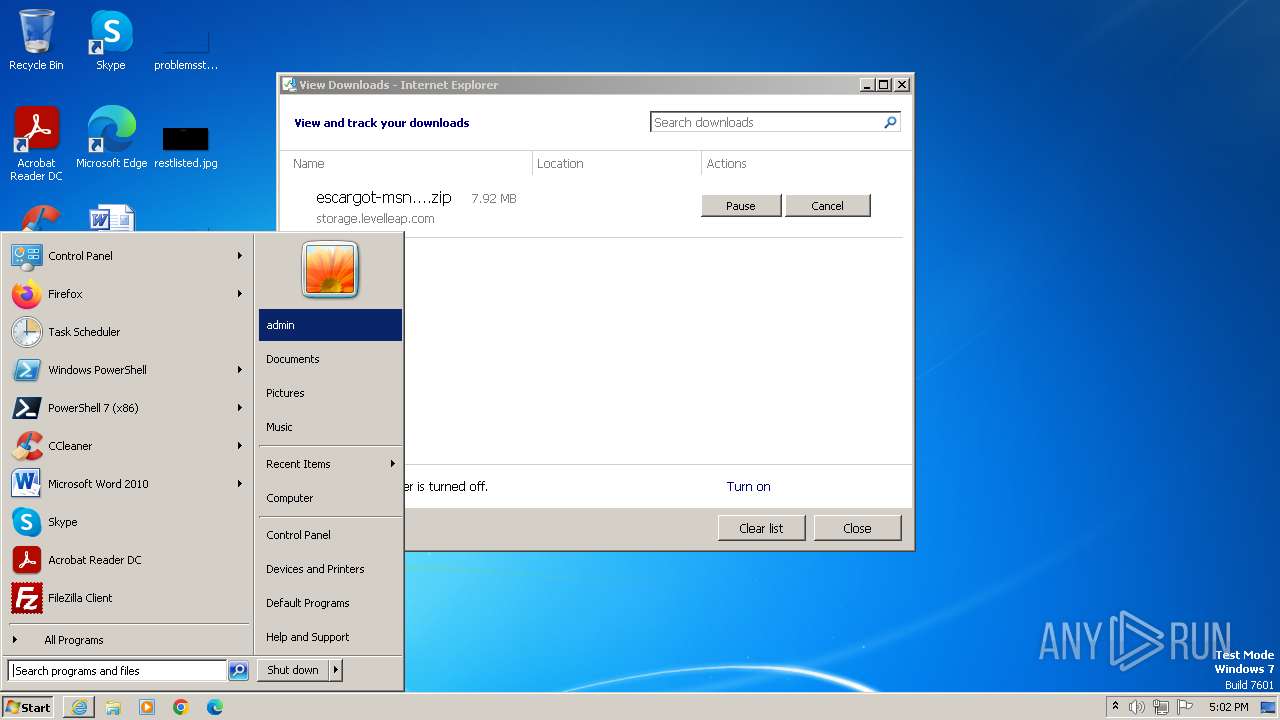Click the Microsoft Word 2010 icon
Screen dimensions: 1280x720
[26, 484]
